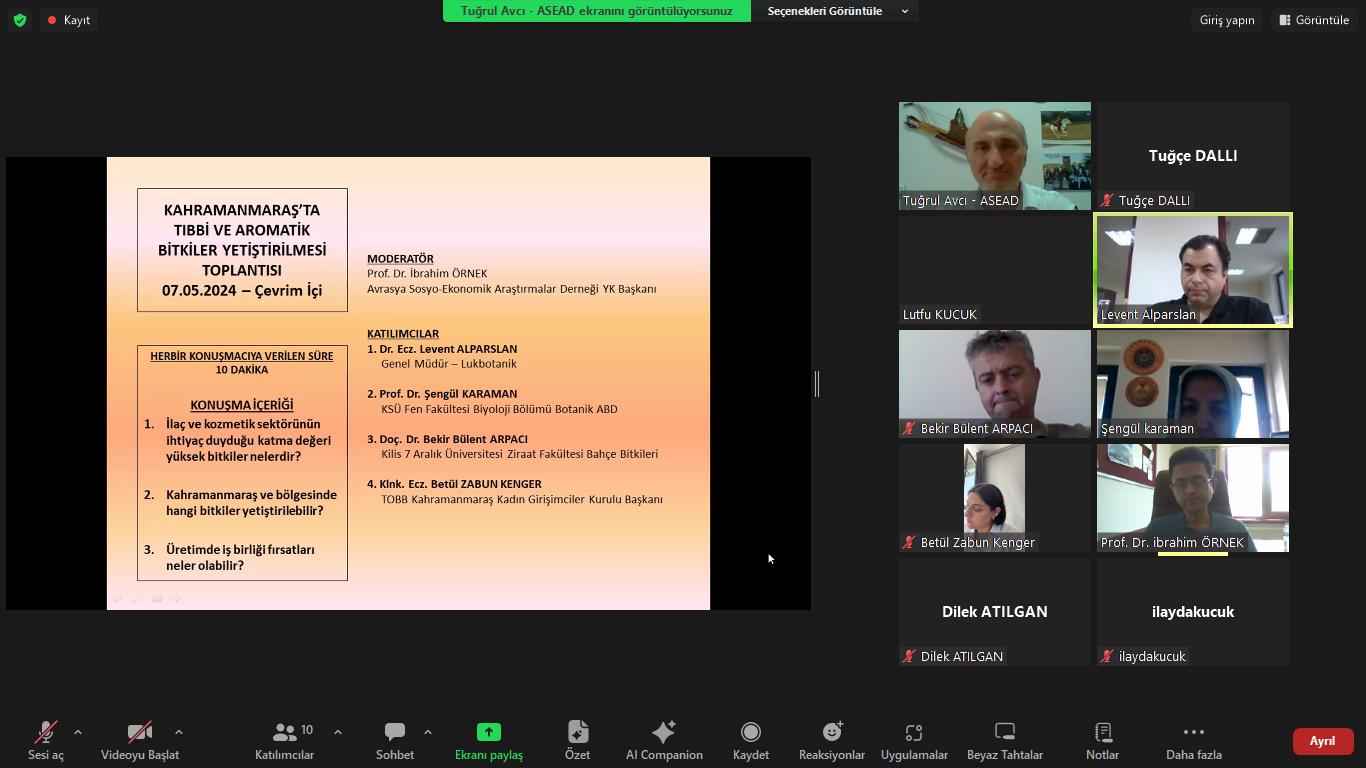Click the Özet summary icon
This screenshot has width=1366, height=768.
pos(577,740)
